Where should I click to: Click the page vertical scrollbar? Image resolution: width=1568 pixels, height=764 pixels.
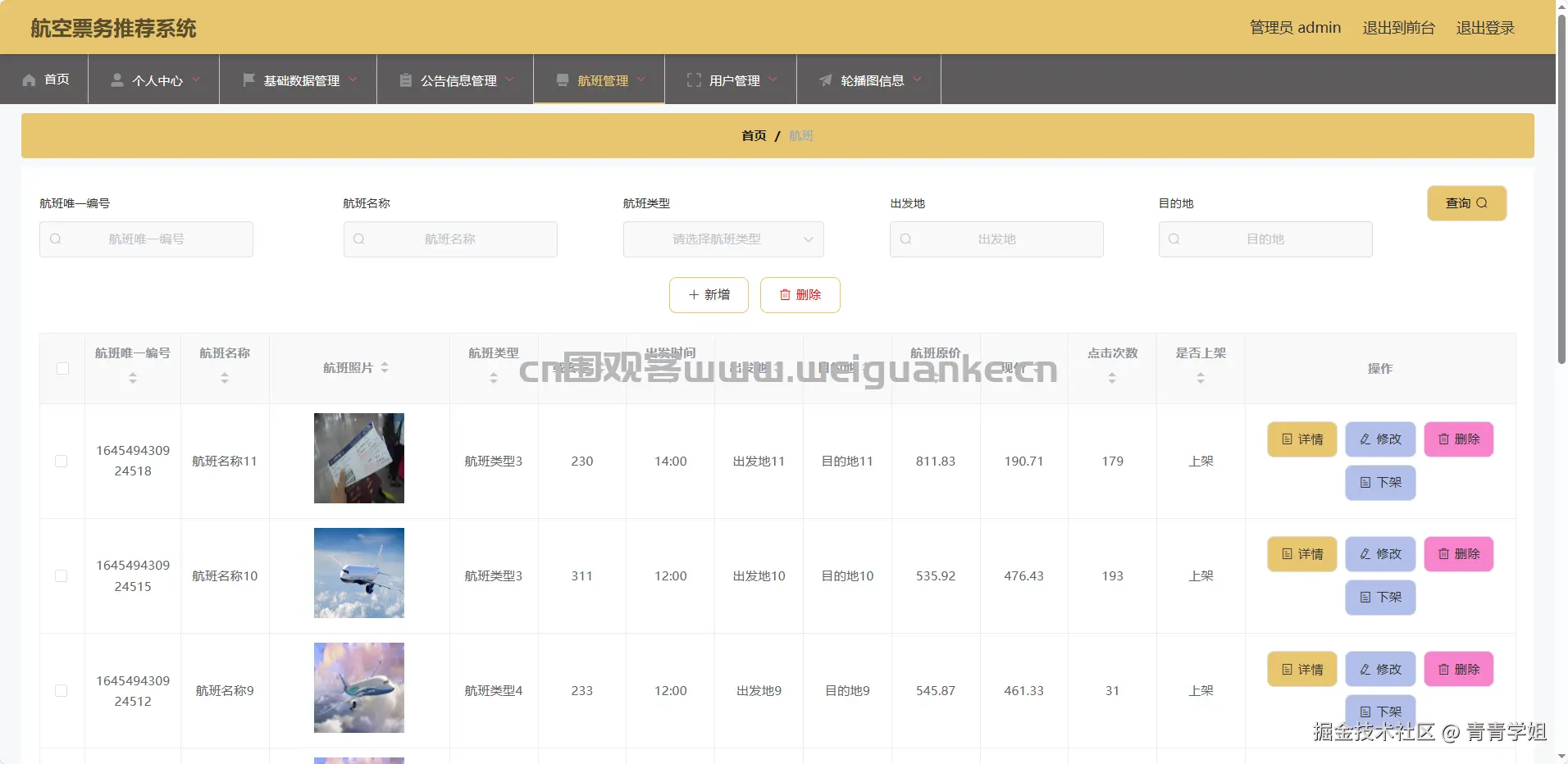pyautogui.click(x=1561, y=189)
